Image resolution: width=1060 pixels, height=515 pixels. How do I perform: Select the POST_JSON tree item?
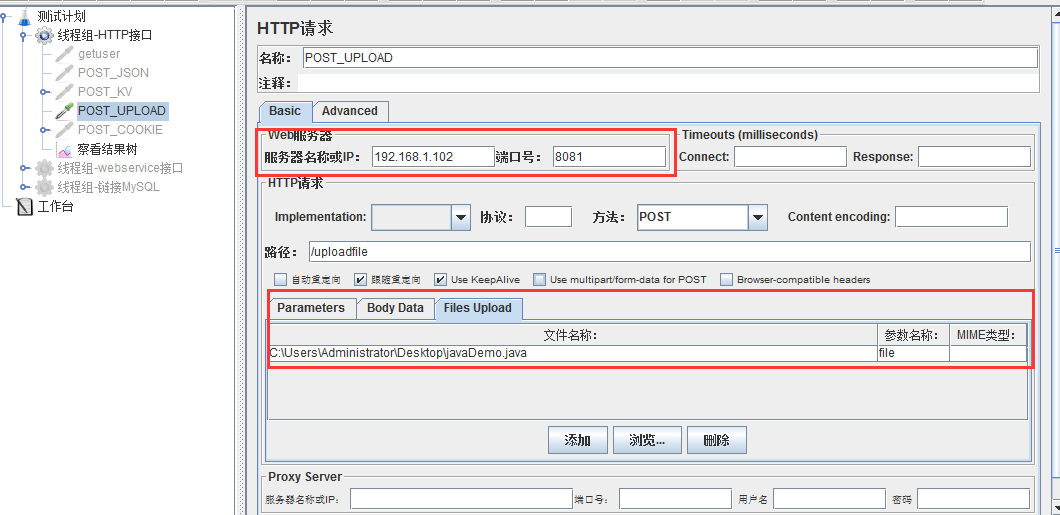point(113,72)
